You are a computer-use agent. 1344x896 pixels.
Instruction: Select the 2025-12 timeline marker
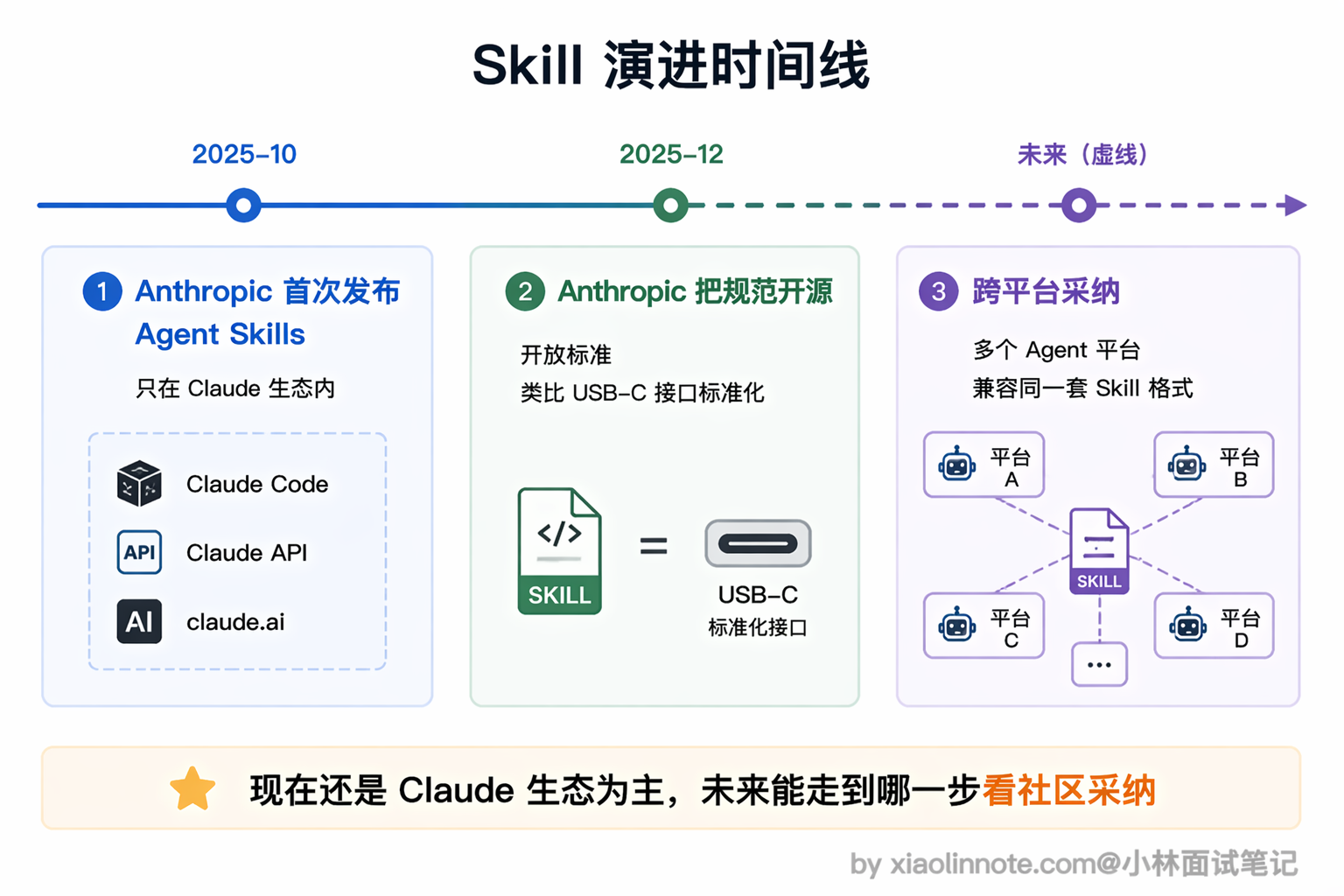pyautogui.click(x=670, y=206)
